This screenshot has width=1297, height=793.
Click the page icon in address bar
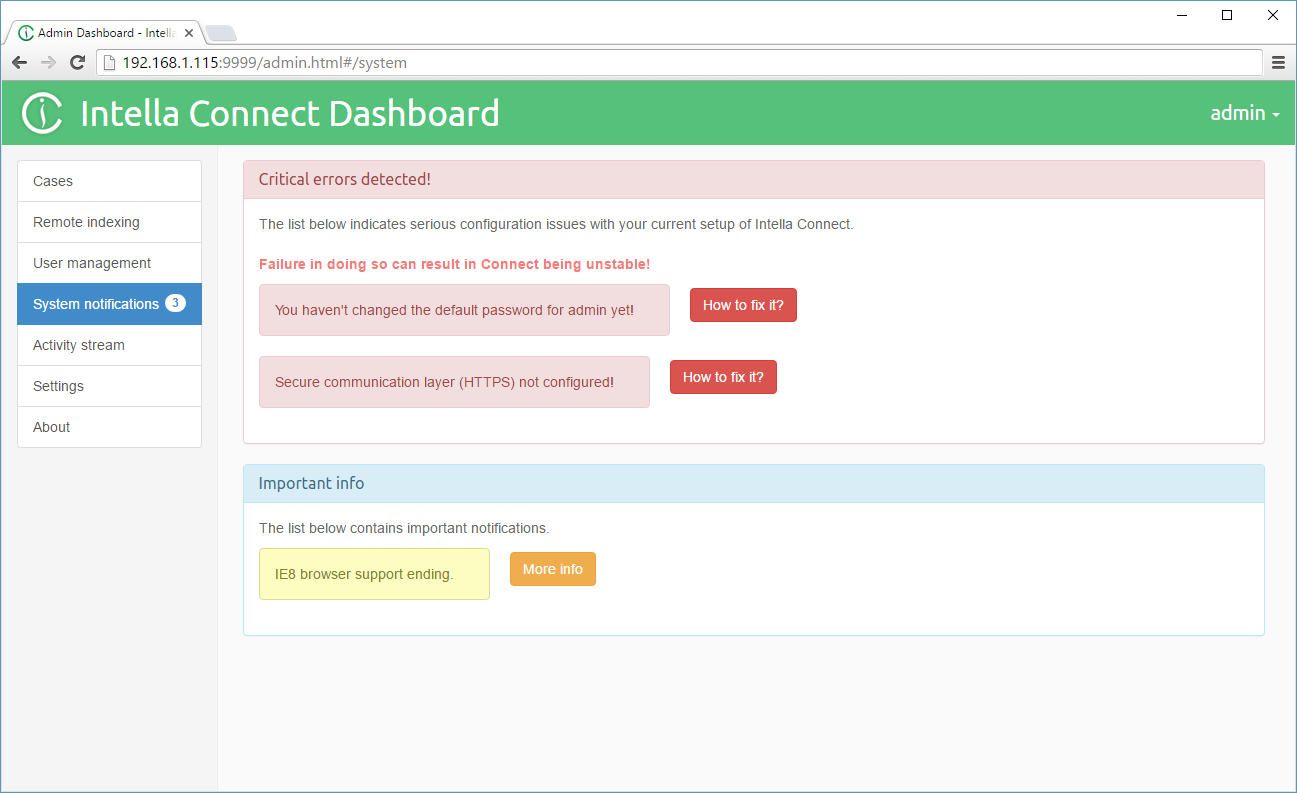[110, 63]
